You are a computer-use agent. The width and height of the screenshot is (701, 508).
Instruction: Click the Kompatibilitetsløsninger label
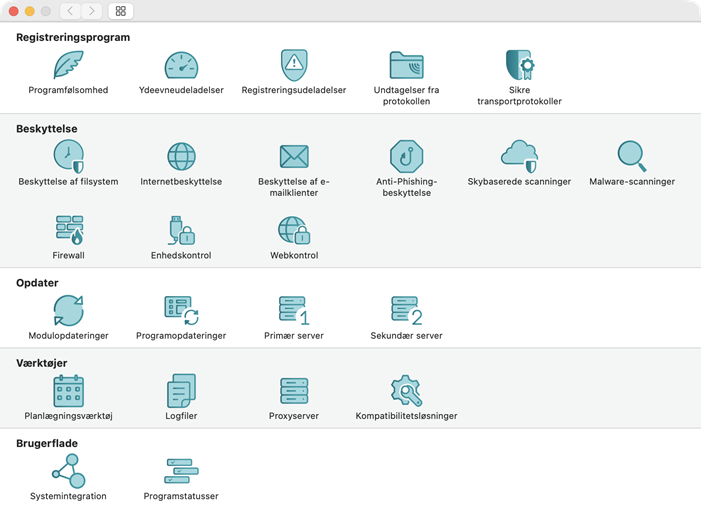(x=406, y=416)
